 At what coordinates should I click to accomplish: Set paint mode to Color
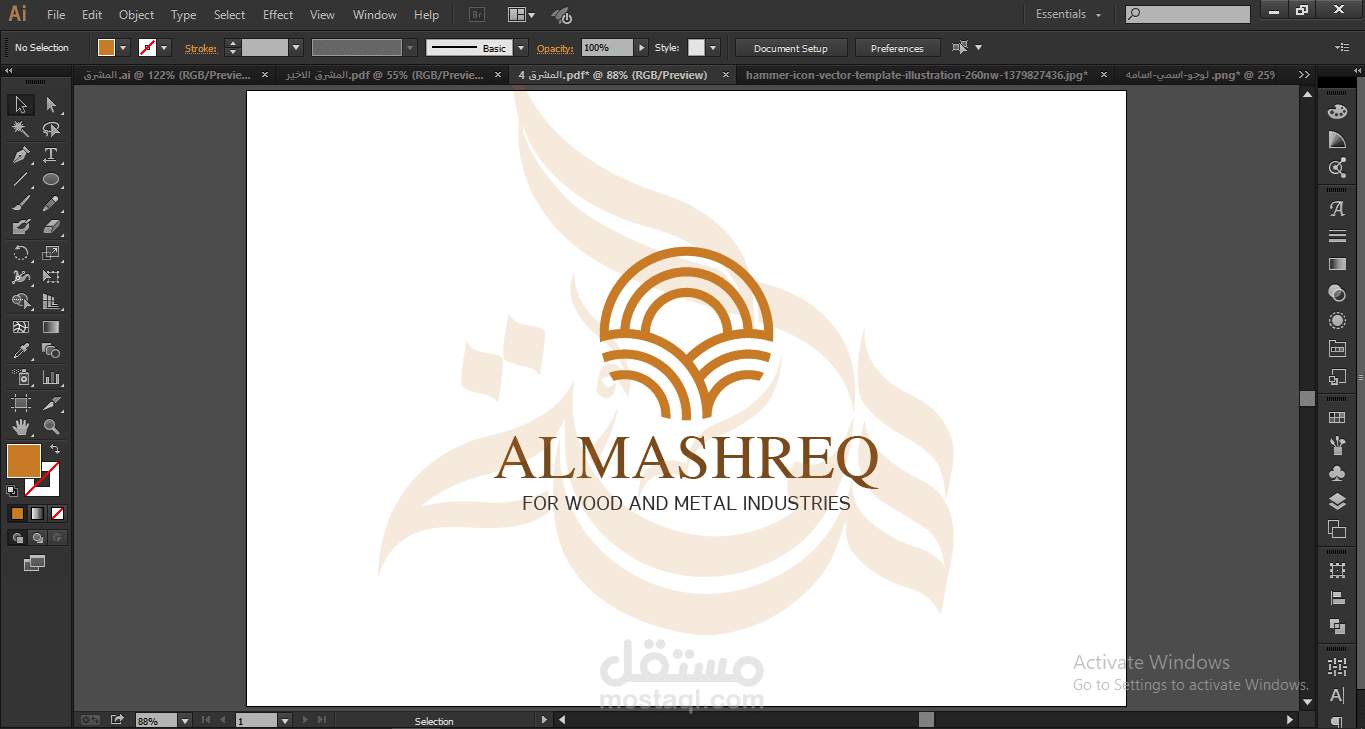17,513
